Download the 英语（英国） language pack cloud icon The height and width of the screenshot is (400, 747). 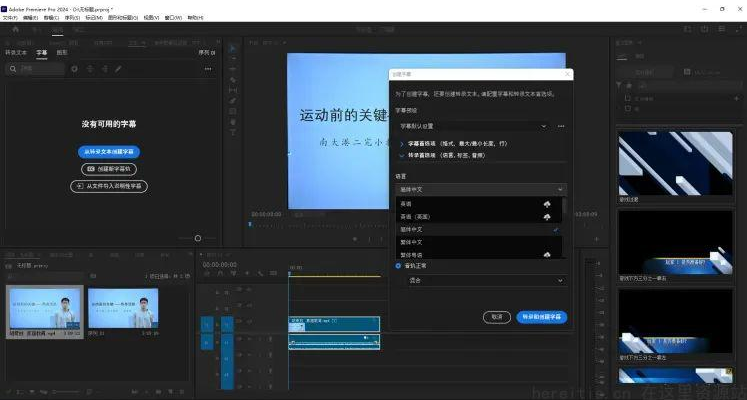coord(547,217)
